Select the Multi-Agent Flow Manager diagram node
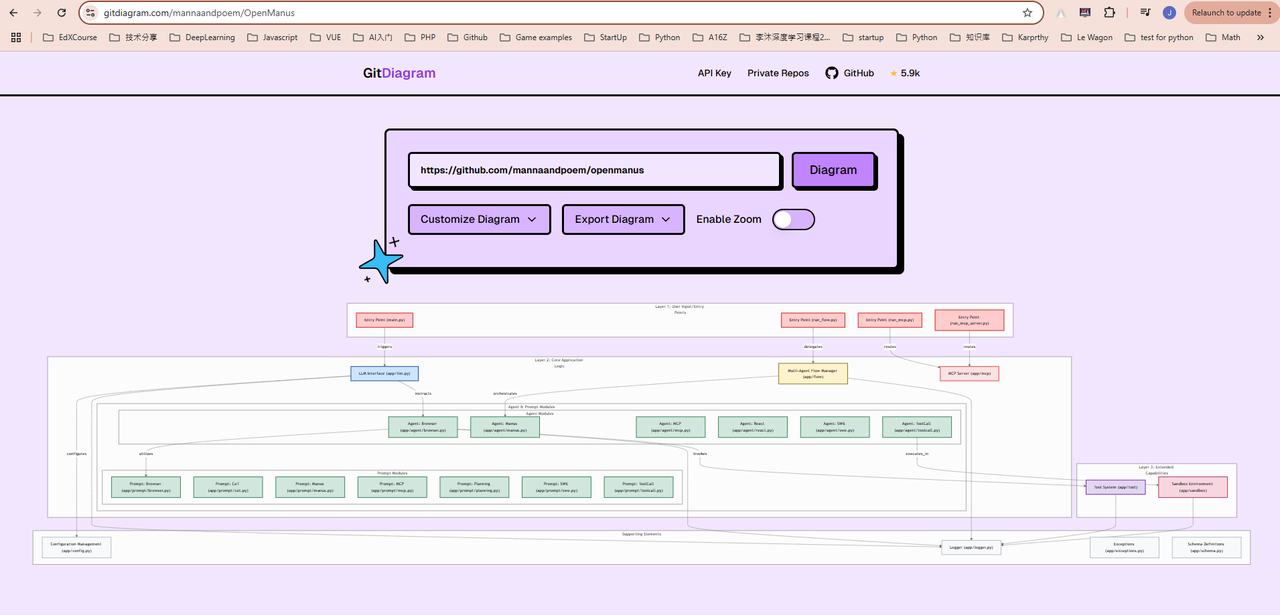 (x=812, y=373)
